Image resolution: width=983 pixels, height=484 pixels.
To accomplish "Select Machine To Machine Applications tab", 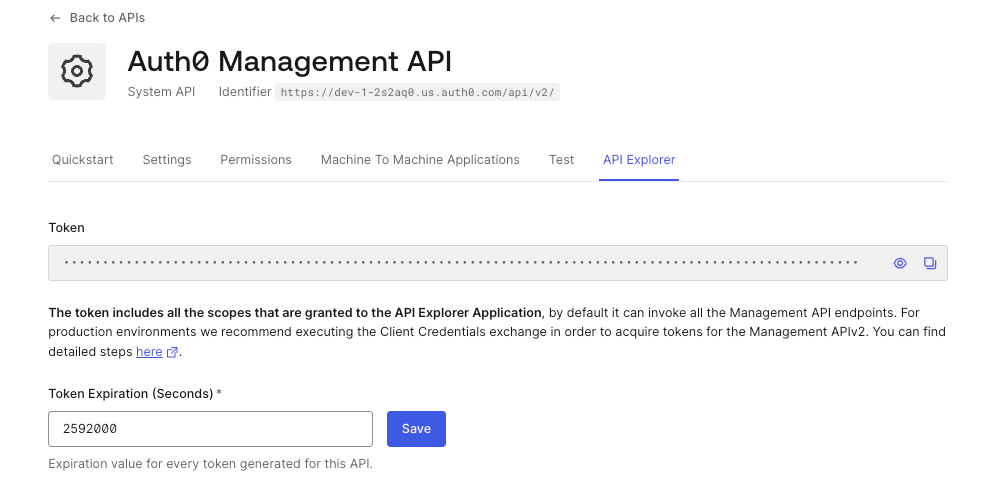I will [x=420, y=160].
